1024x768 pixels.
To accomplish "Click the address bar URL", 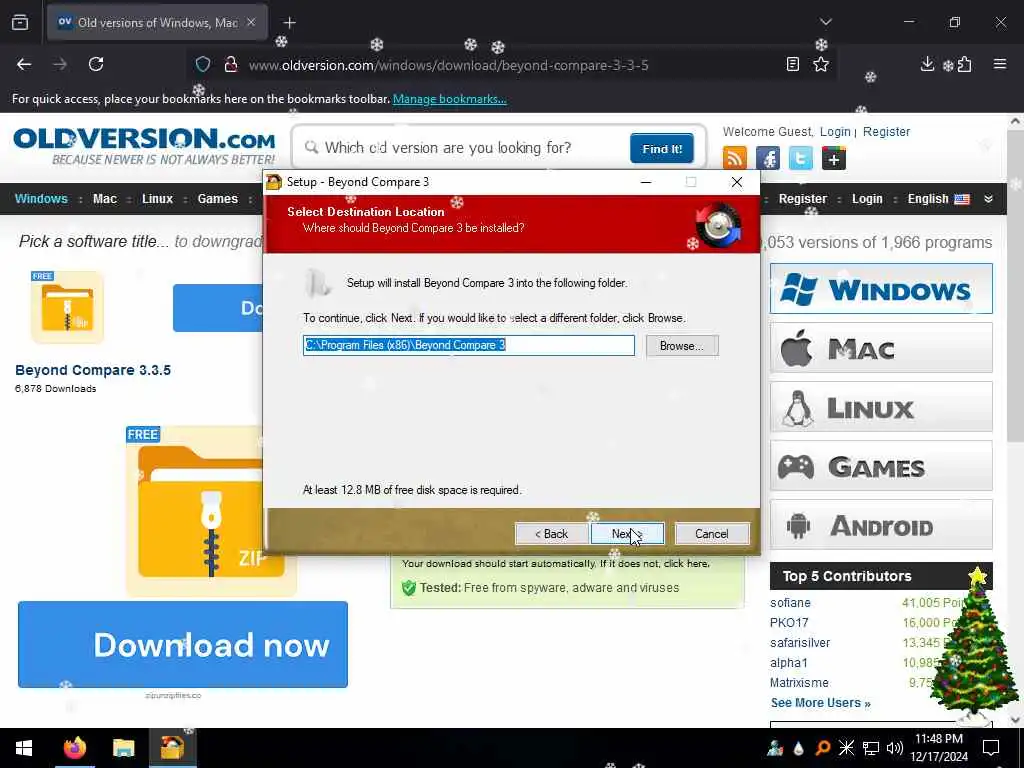I will point(448,65).
